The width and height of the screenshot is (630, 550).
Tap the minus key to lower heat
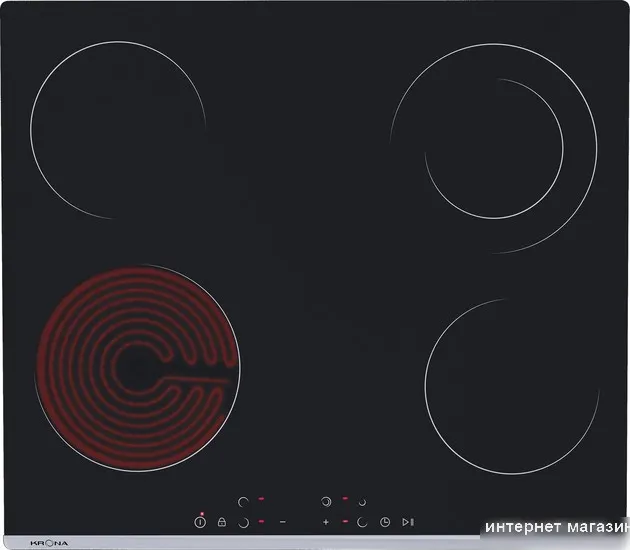tap(283, 522)
